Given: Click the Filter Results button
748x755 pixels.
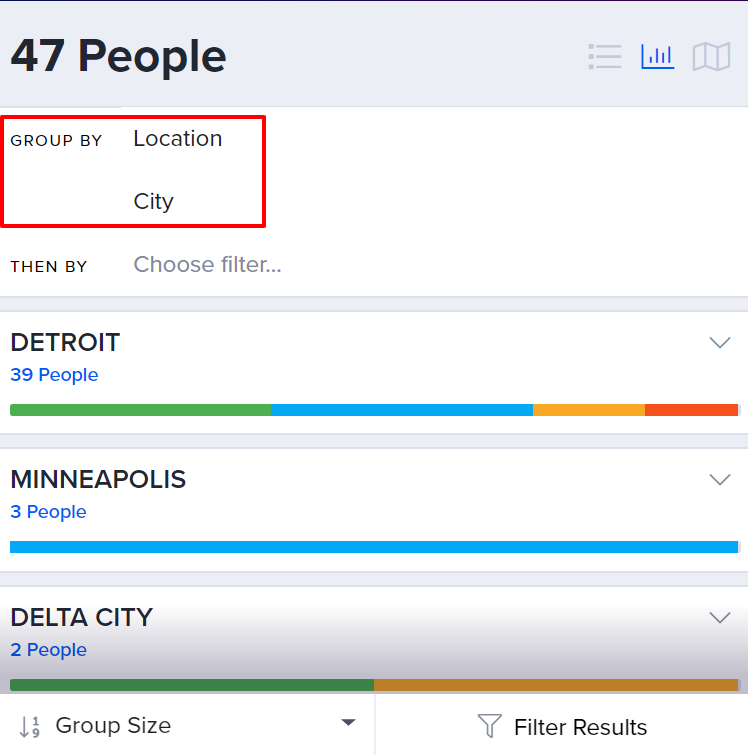Looking at the screenshot, I should point(562,726).
